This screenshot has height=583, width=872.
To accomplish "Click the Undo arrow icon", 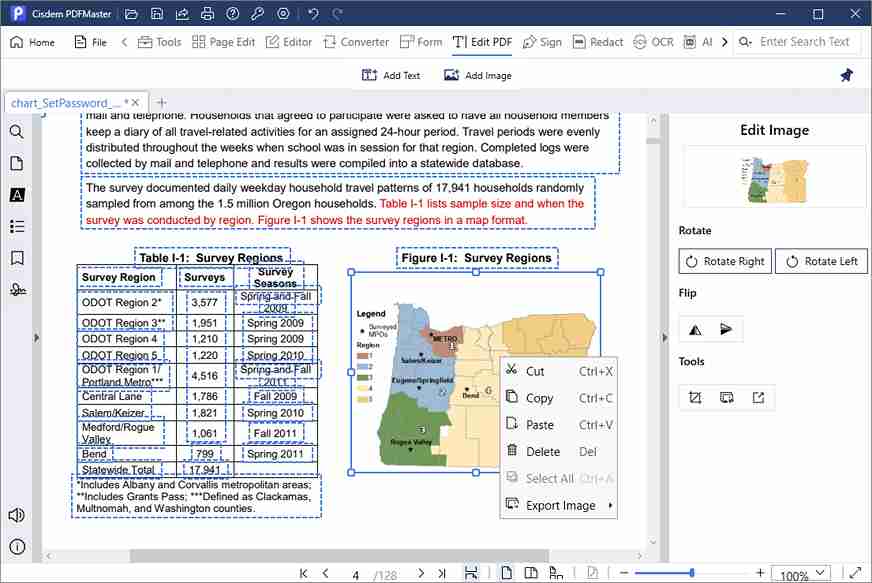I will (313, 14).
